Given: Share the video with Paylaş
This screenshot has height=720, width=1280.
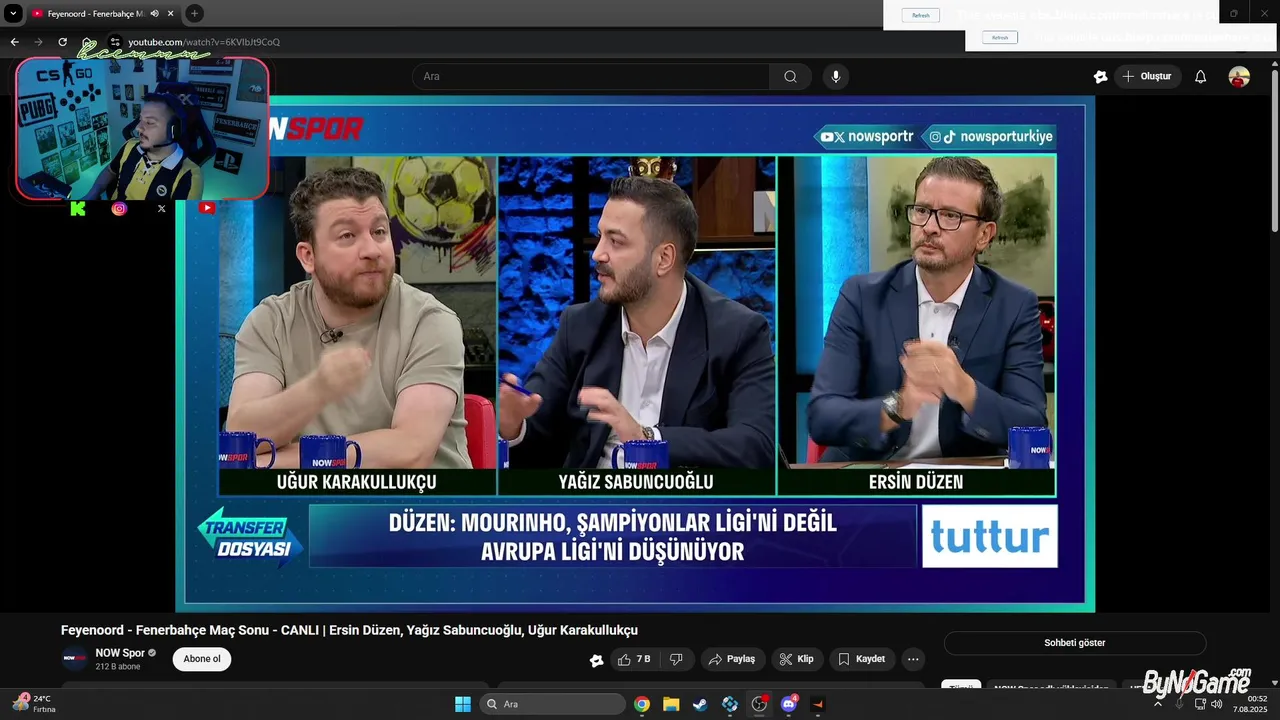Looking at the screenshot, I should tap(732, 659).
